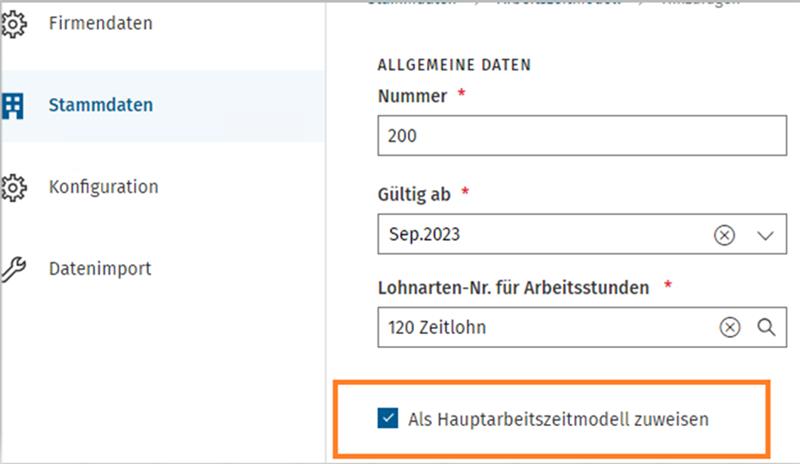Uncheck Als Hauptarbeitszeitmodell zuweisen checkbox
The height and width of the screenshot is (464, 800).
(x=388, y=419)
